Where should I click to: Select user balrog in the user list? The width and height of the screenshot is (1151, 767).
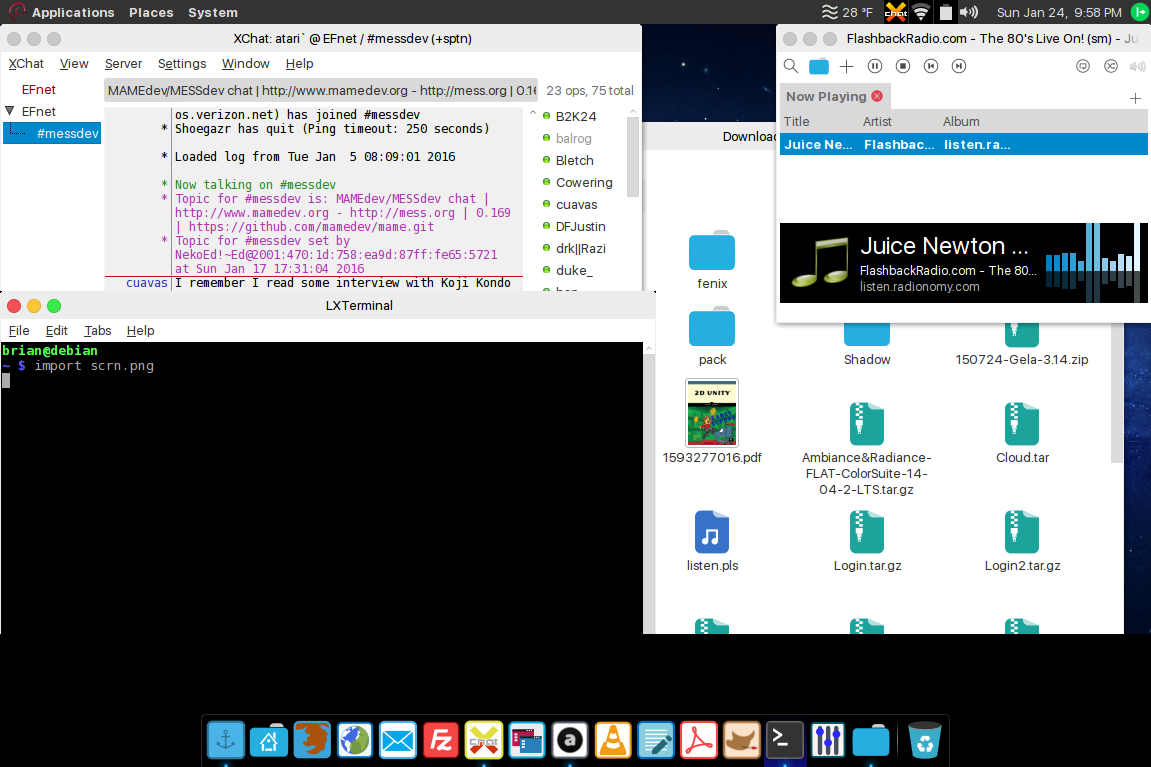[573, 138]
